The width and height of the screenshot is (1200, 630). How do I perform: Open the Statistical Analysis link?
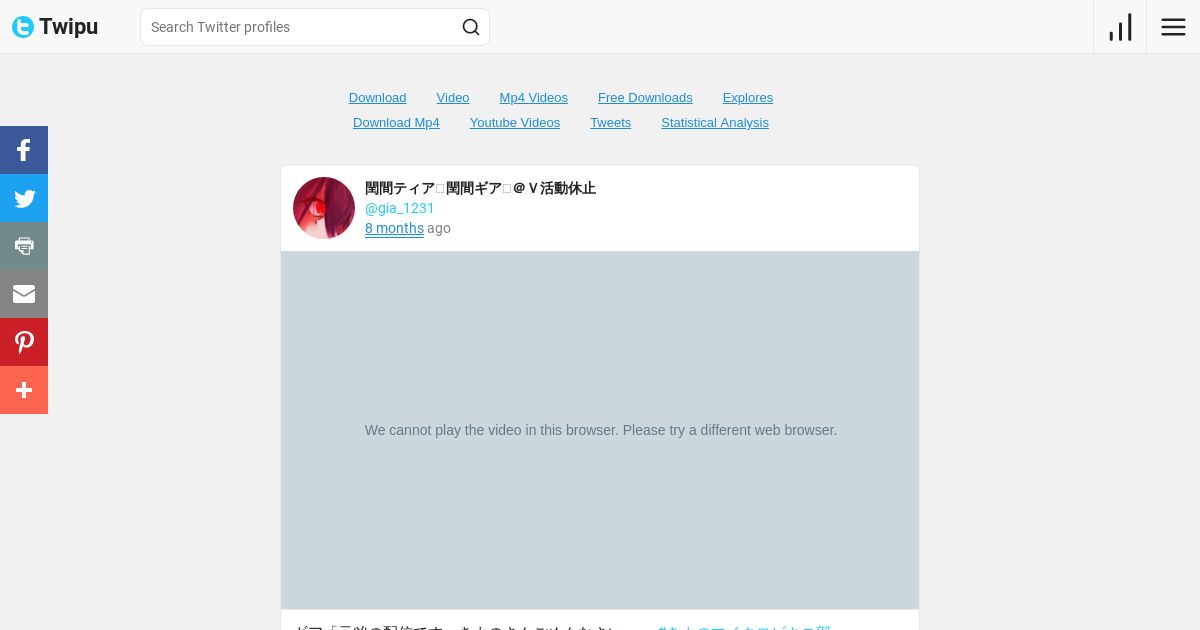(715, 122)
